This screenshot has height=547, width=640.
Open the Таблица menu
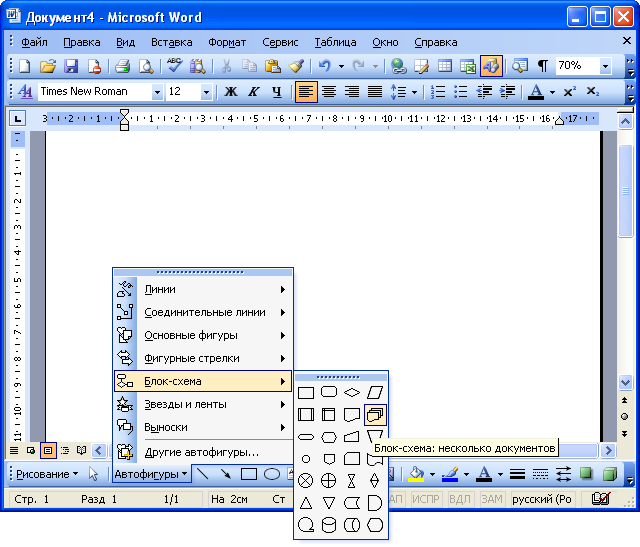[x=335, y=42]
